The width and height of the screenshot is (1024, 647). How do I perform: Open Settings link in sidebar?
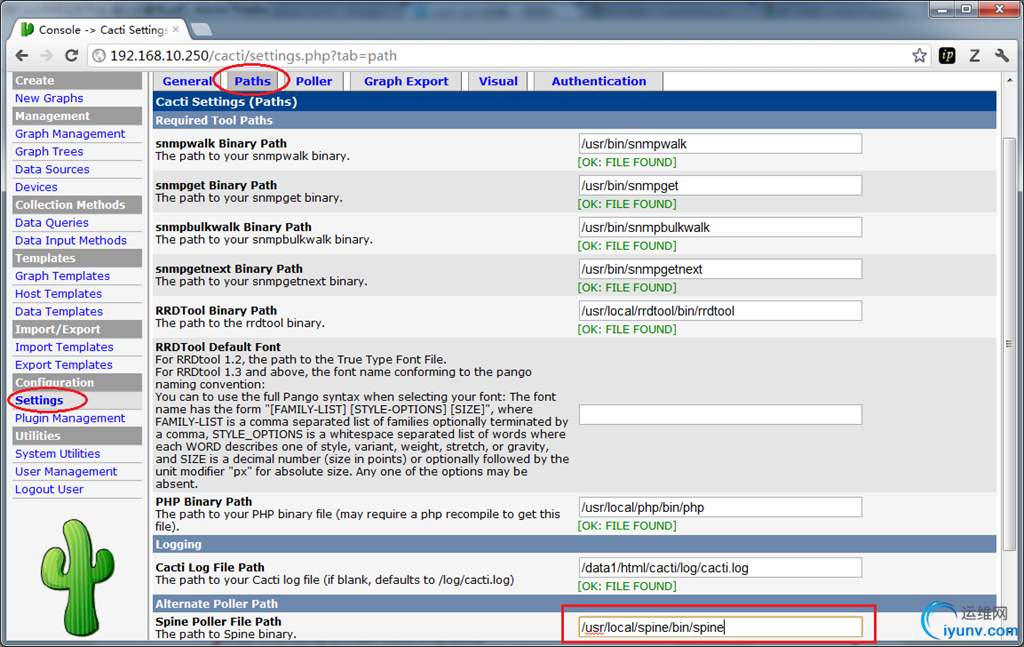click(39, 400)
